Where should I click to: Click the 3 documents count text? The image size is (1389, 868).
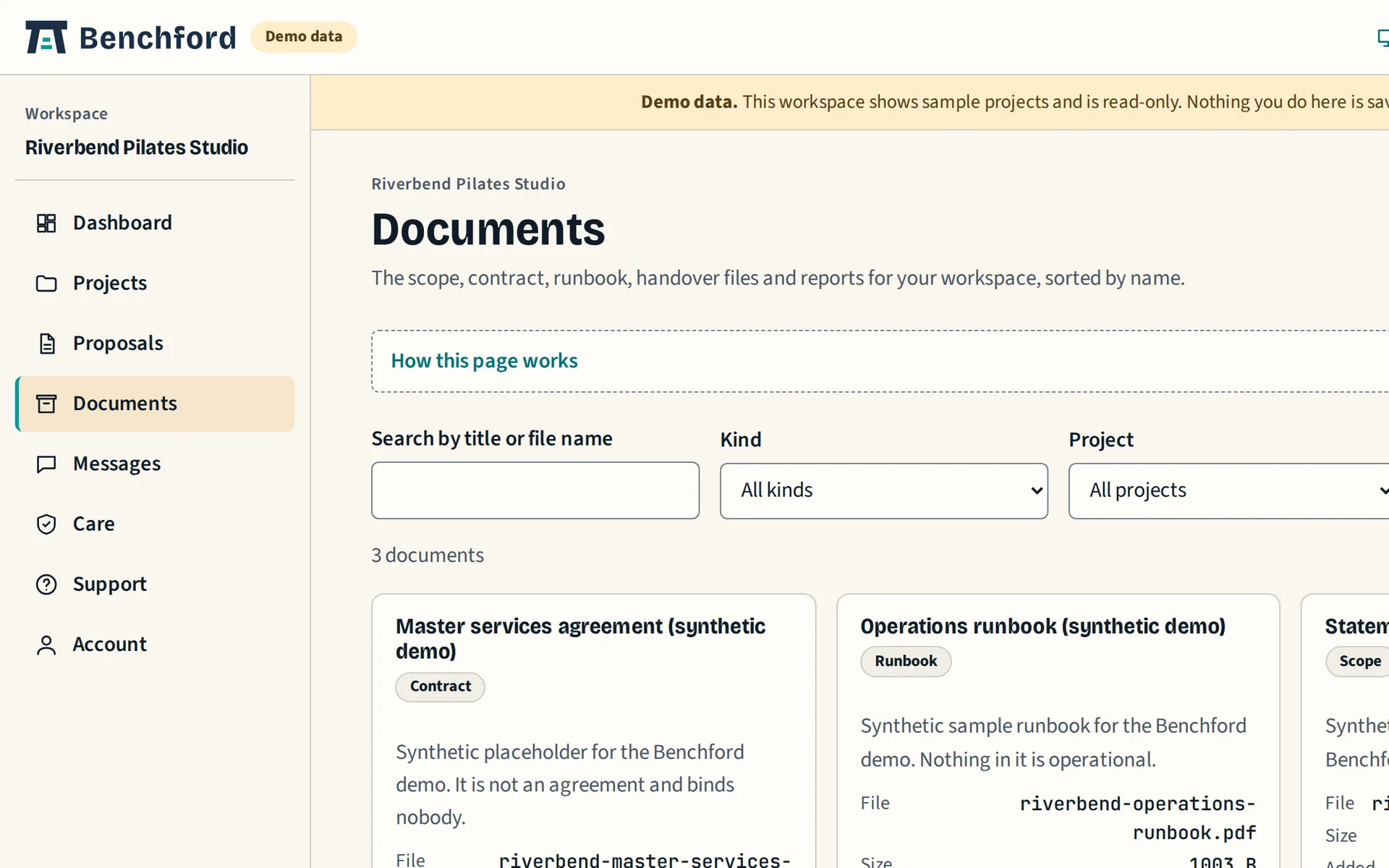[428, 556]
